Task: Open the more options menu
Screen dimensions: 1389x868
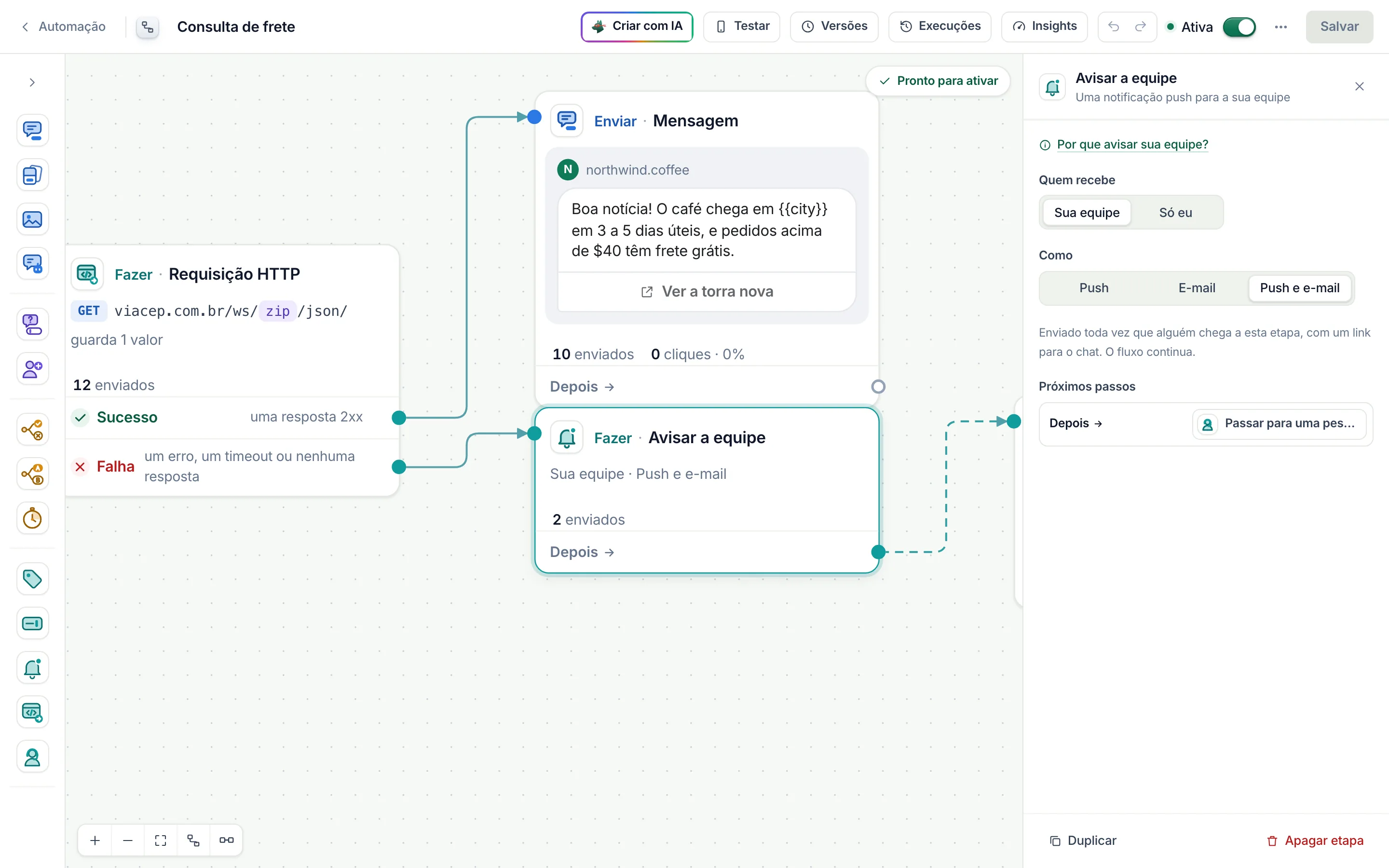Action: pyautogui.click(x=1280, y=27)
